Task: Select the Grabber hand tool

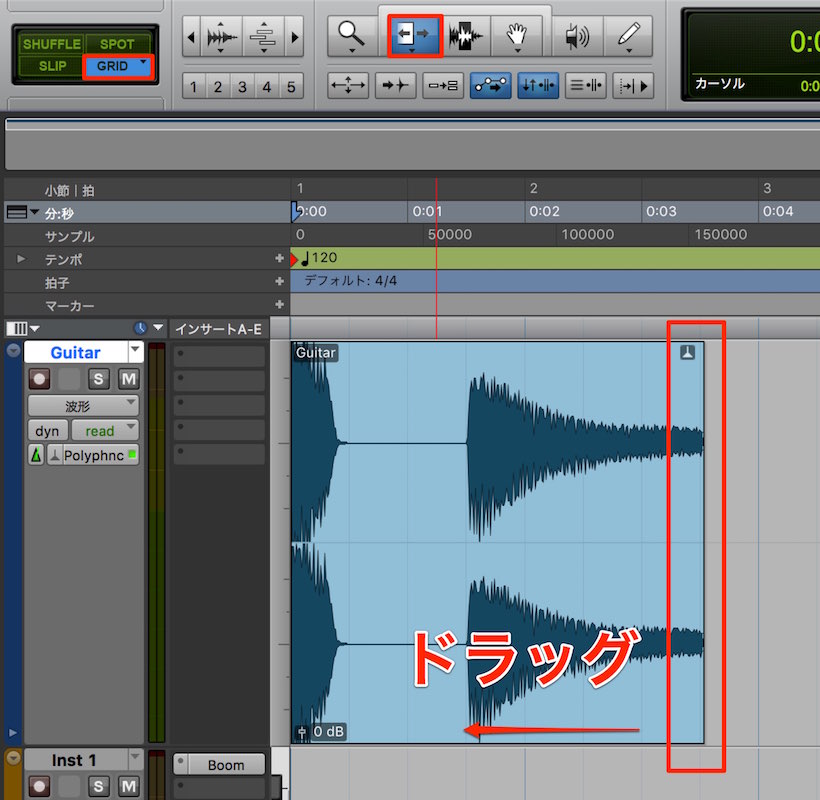Action: (x=517, y=36)
